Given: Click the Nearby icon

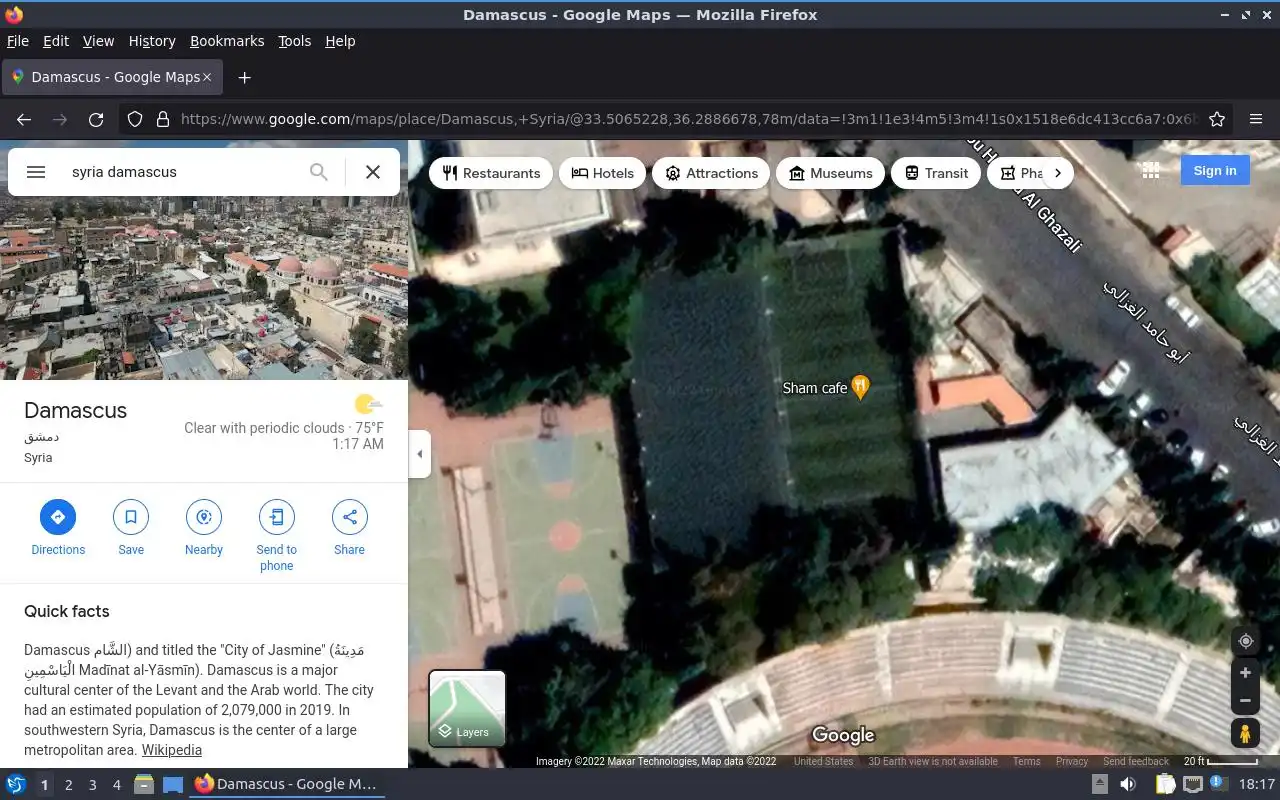Looking at the screenshot, I should pyautogui.click(x=204, y=517).
